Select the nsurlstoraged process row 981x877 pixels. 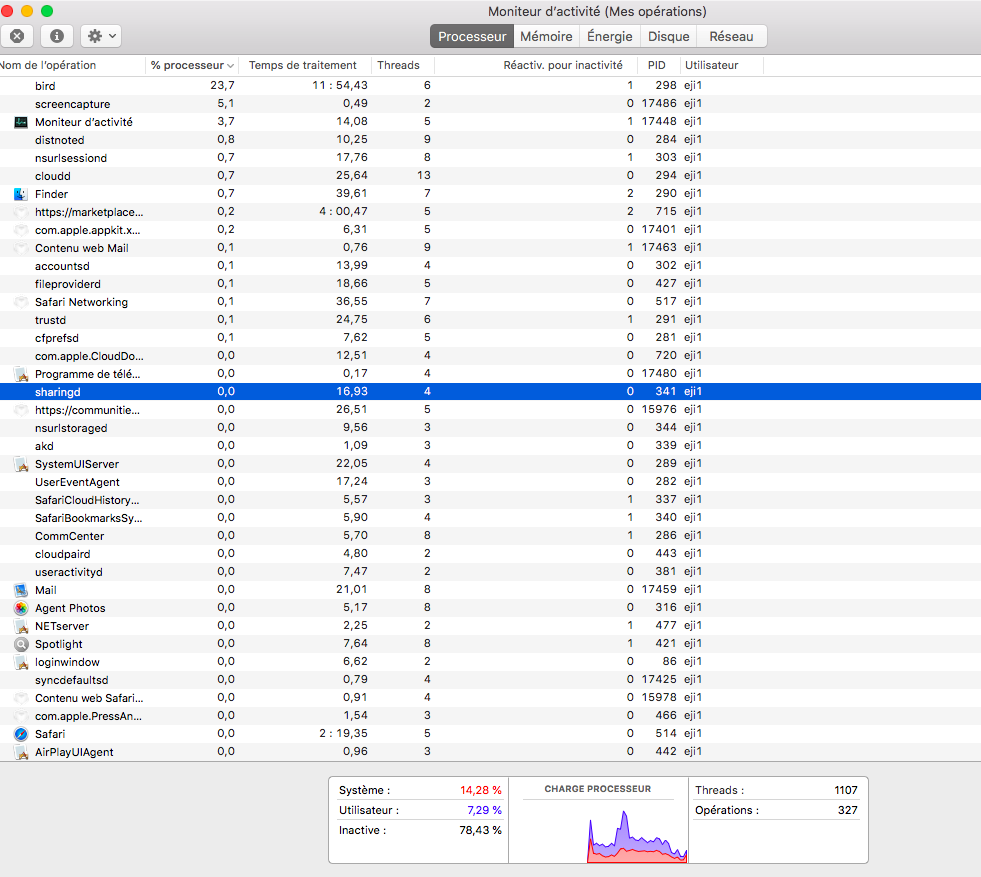[x=490, y=428]
